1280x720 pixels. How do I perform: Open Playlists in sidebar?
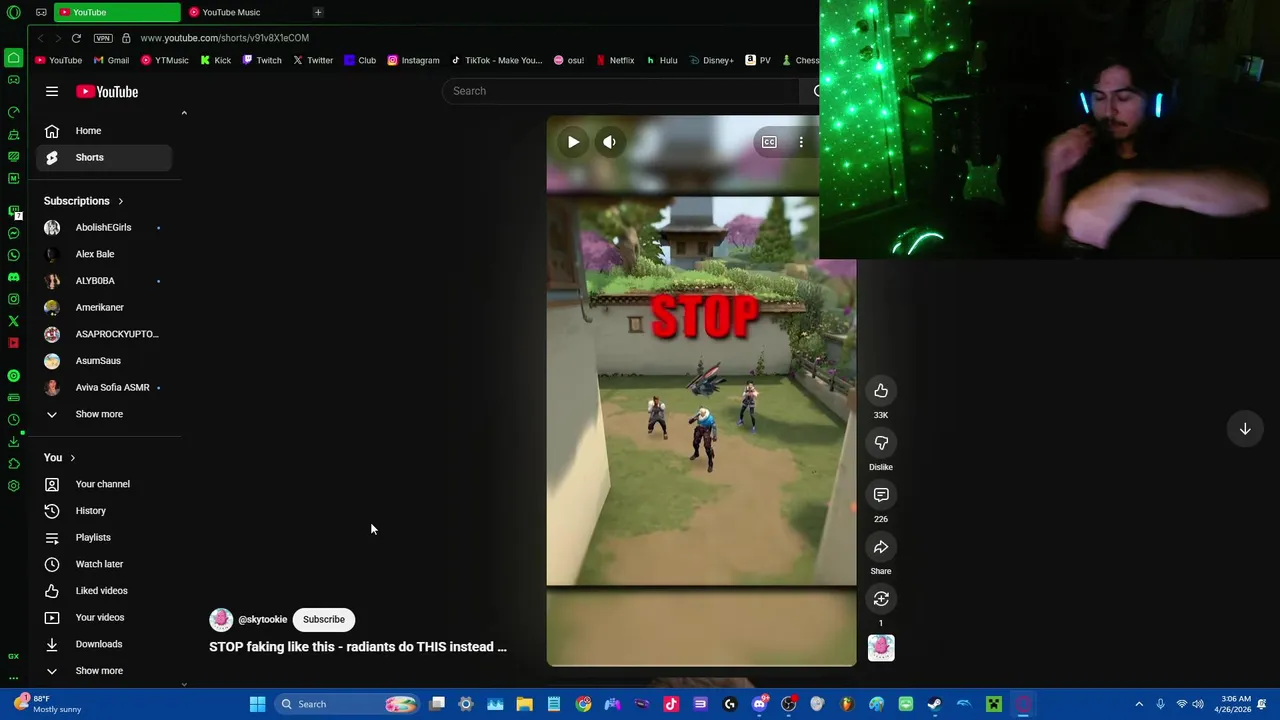point(104,538)
